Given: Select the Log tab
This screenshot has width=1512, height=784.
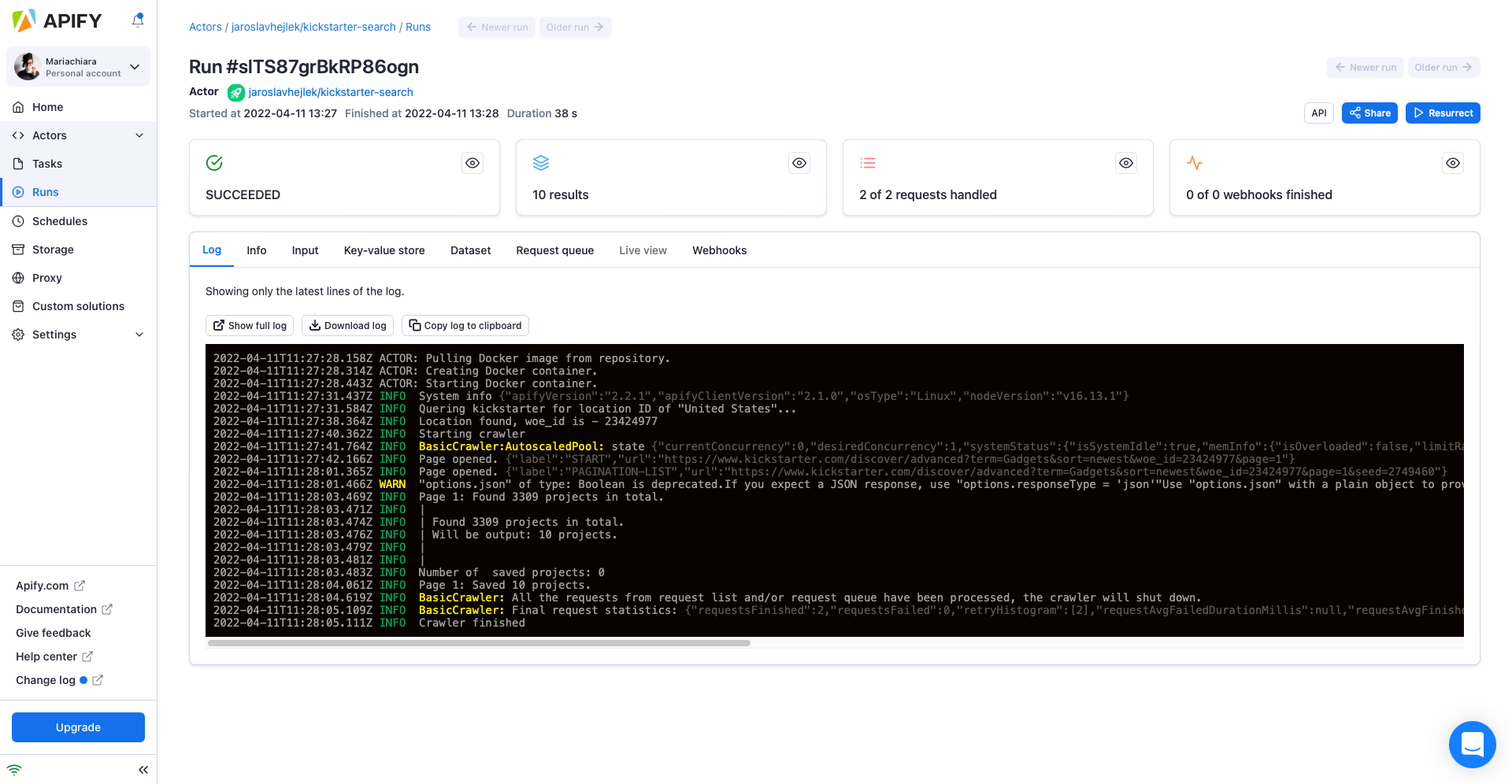Looking at the screenshot, I should click(x=212, y=250).
